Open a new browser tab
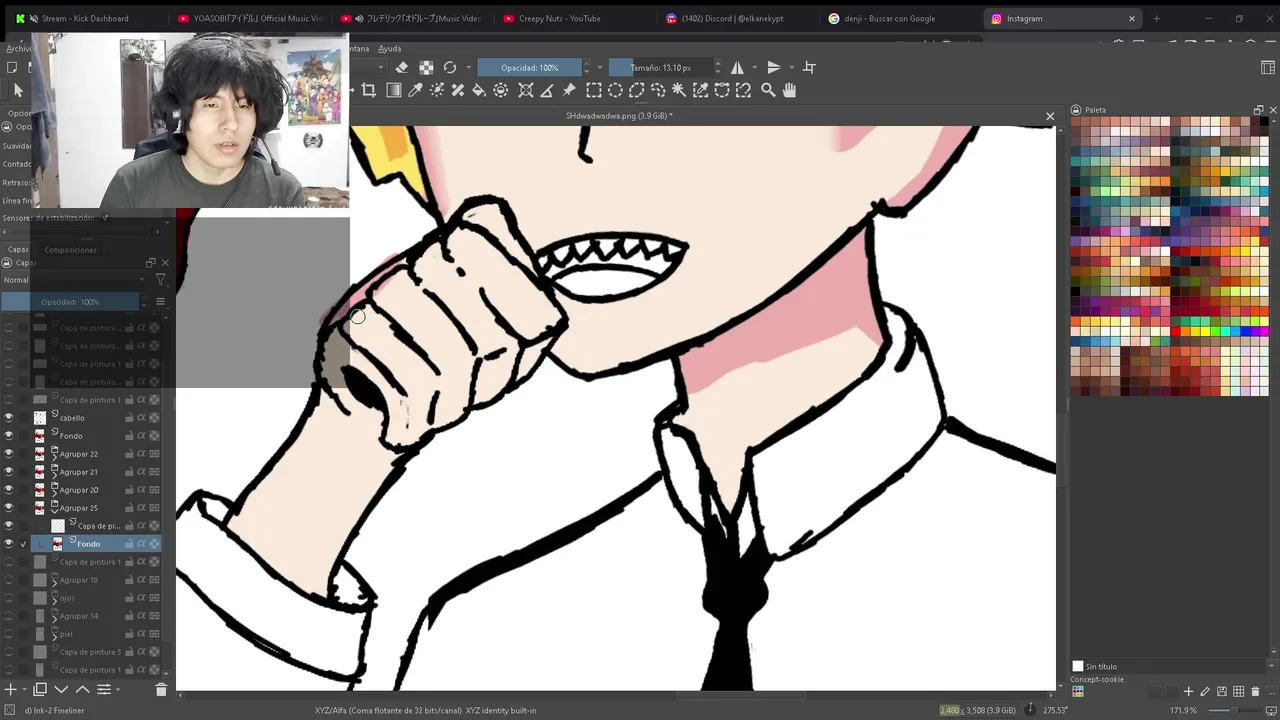This screenshot has height=720, width=1280. (x=1156, y=18)
